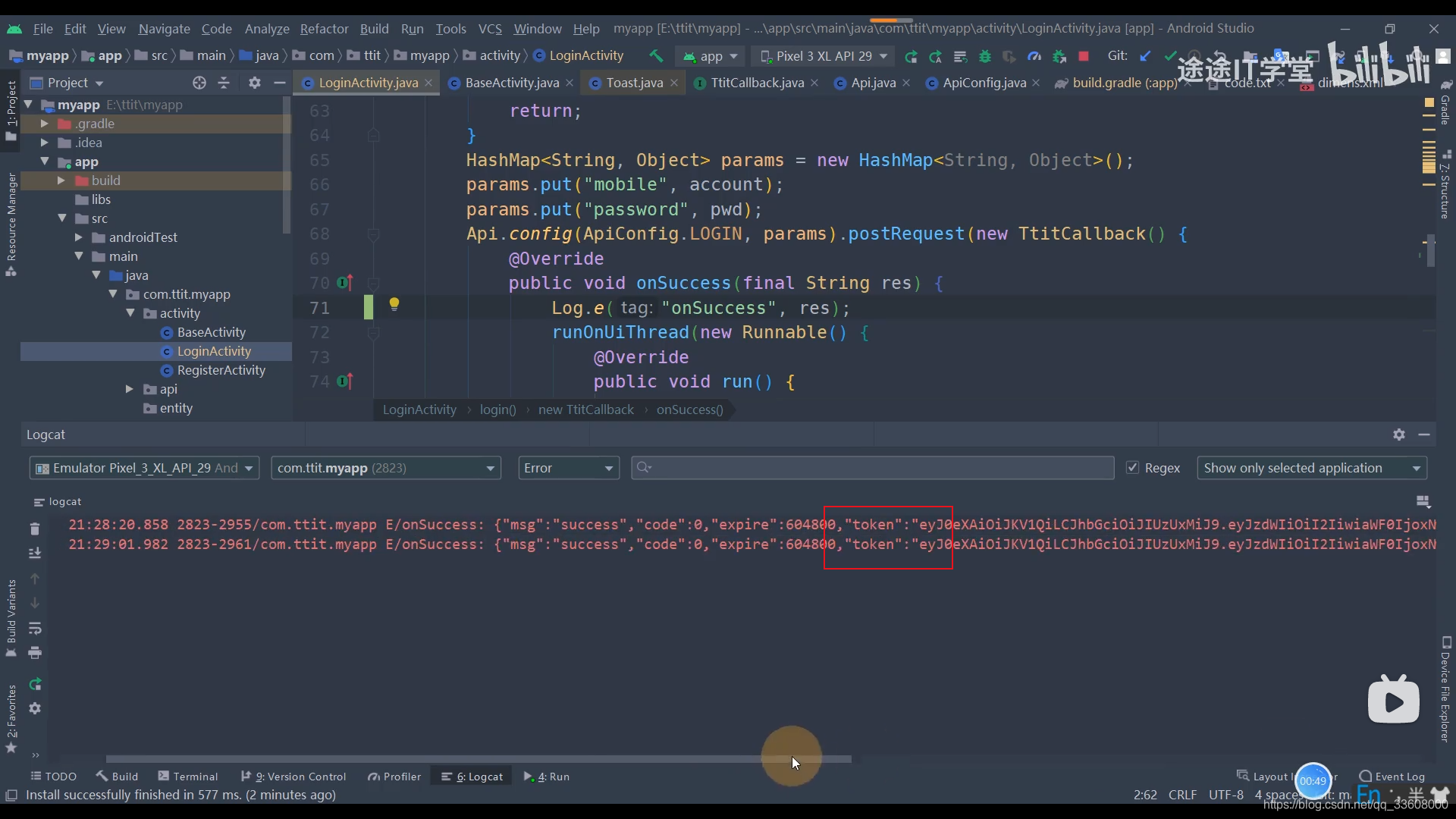Toggle Build Variants side panel

(x=11, y=617)
